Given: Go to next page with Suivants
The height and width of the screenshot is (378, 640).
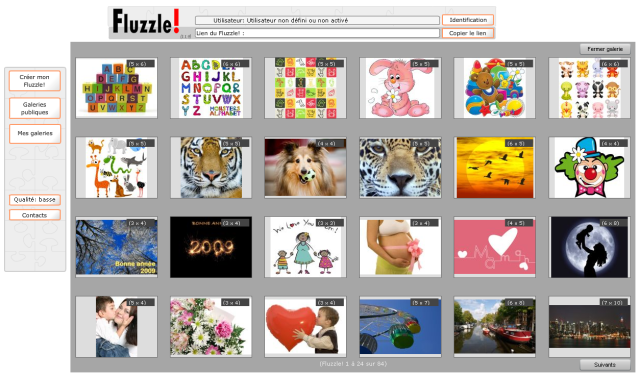Looking at the screenshot, I should 605,365.
